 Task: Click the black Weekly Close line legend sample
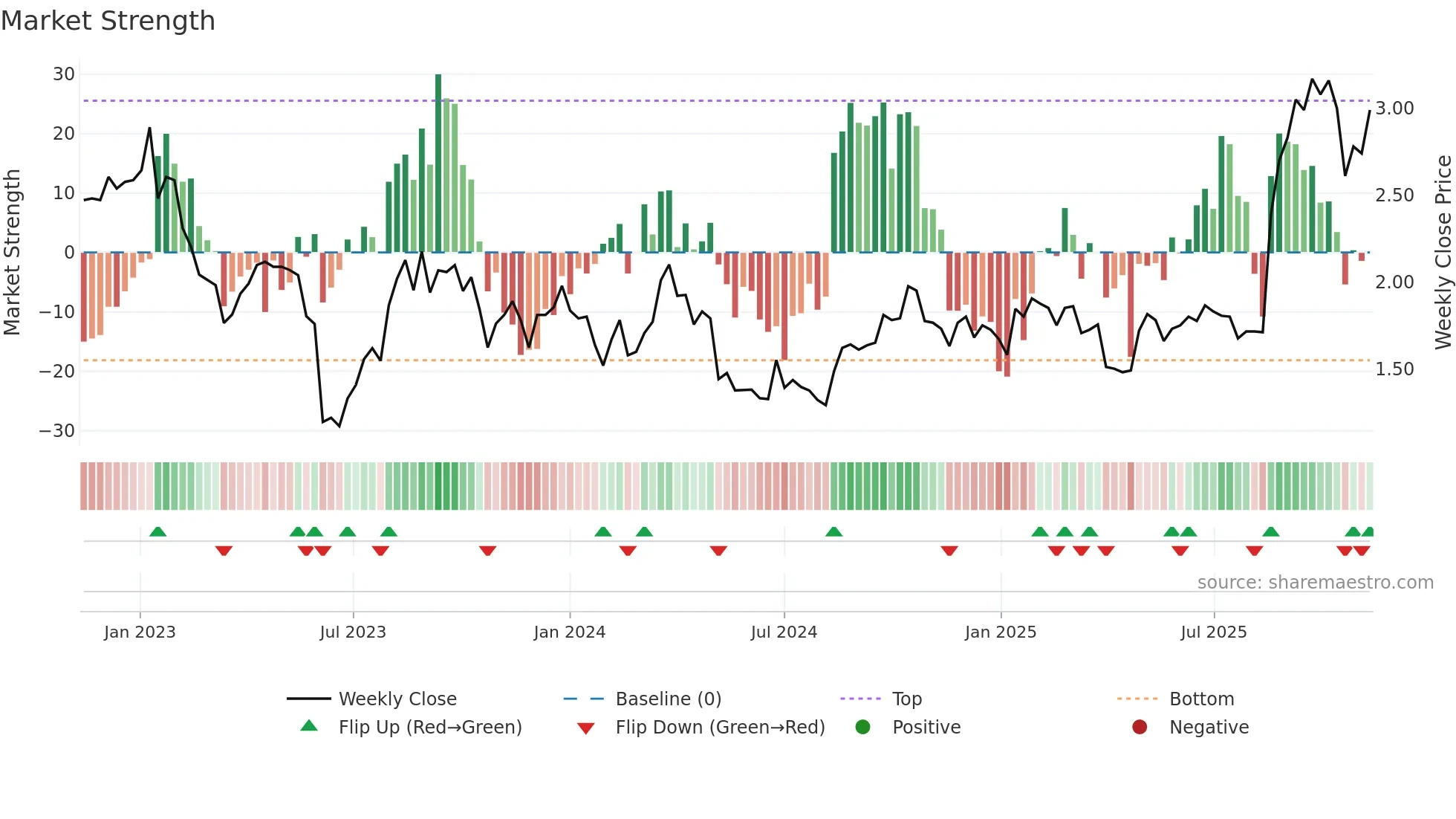pyautogui.click(x=308, y=699)
